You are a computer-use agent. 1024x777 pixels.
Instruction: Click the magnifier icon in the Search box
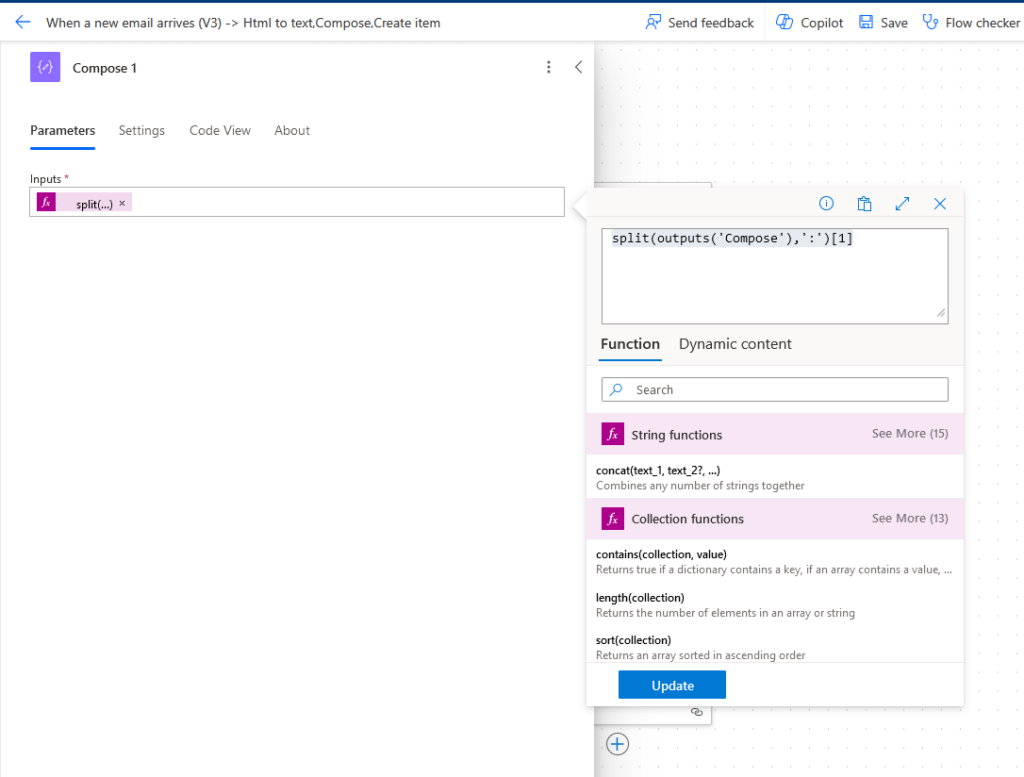click(x=616, y=390)
